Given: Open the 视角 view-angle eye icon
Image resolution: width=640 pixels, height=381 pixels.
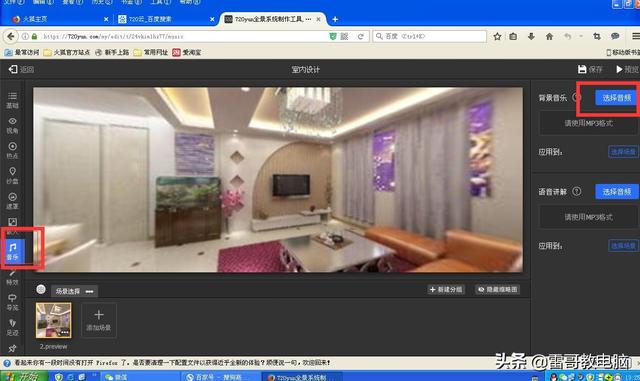Looking at the screenshot, I should click(x=12, y=125).
